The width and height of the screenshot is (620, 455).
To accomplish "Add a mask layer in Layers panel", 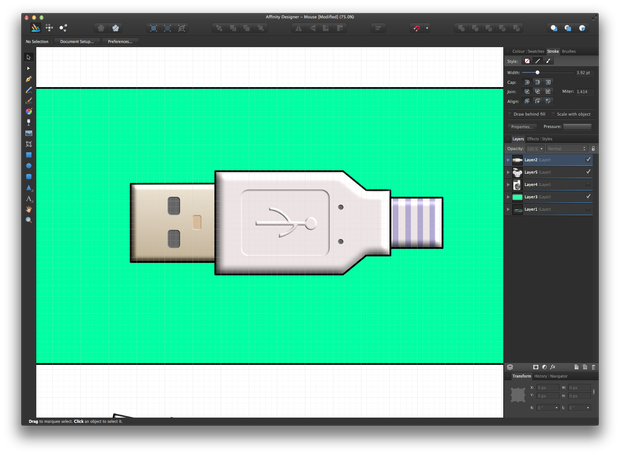I will 535,367.
